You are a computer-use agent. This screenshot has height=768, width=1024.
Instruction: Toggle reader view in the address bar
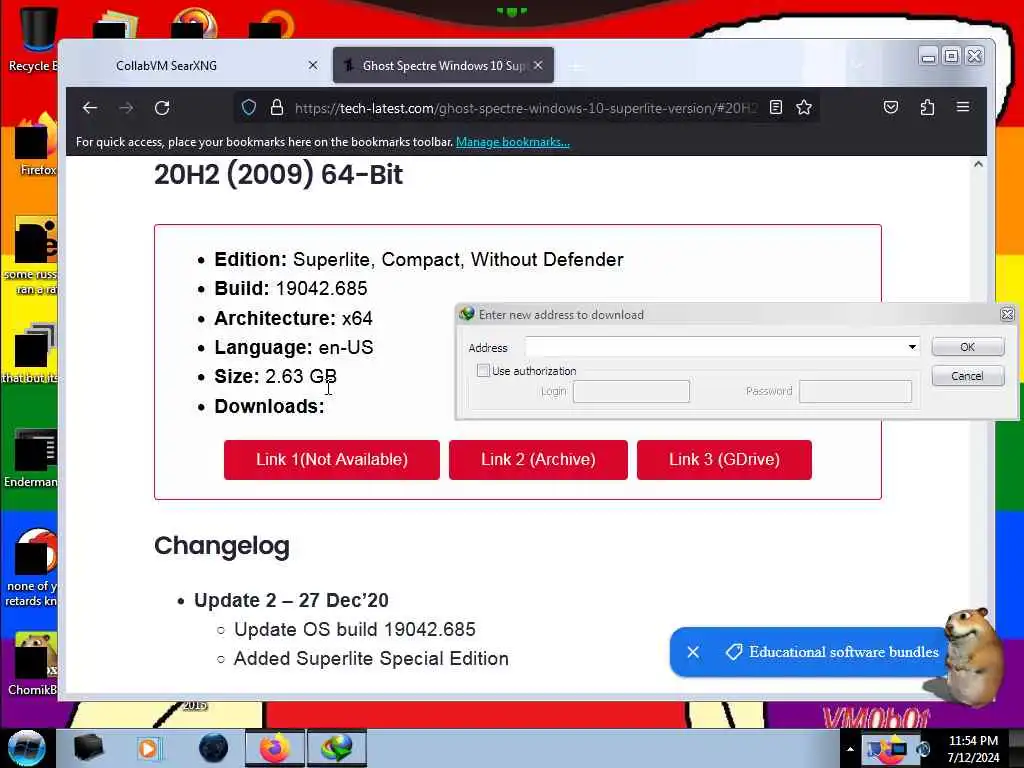coord(775,108)
